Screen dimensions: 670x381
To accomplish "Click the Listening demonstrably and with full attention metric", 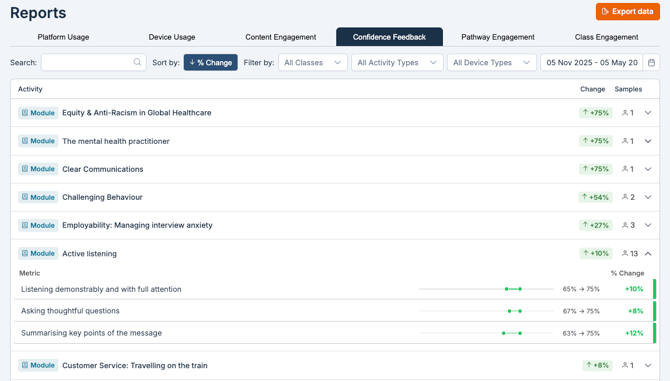I will 101,289.
